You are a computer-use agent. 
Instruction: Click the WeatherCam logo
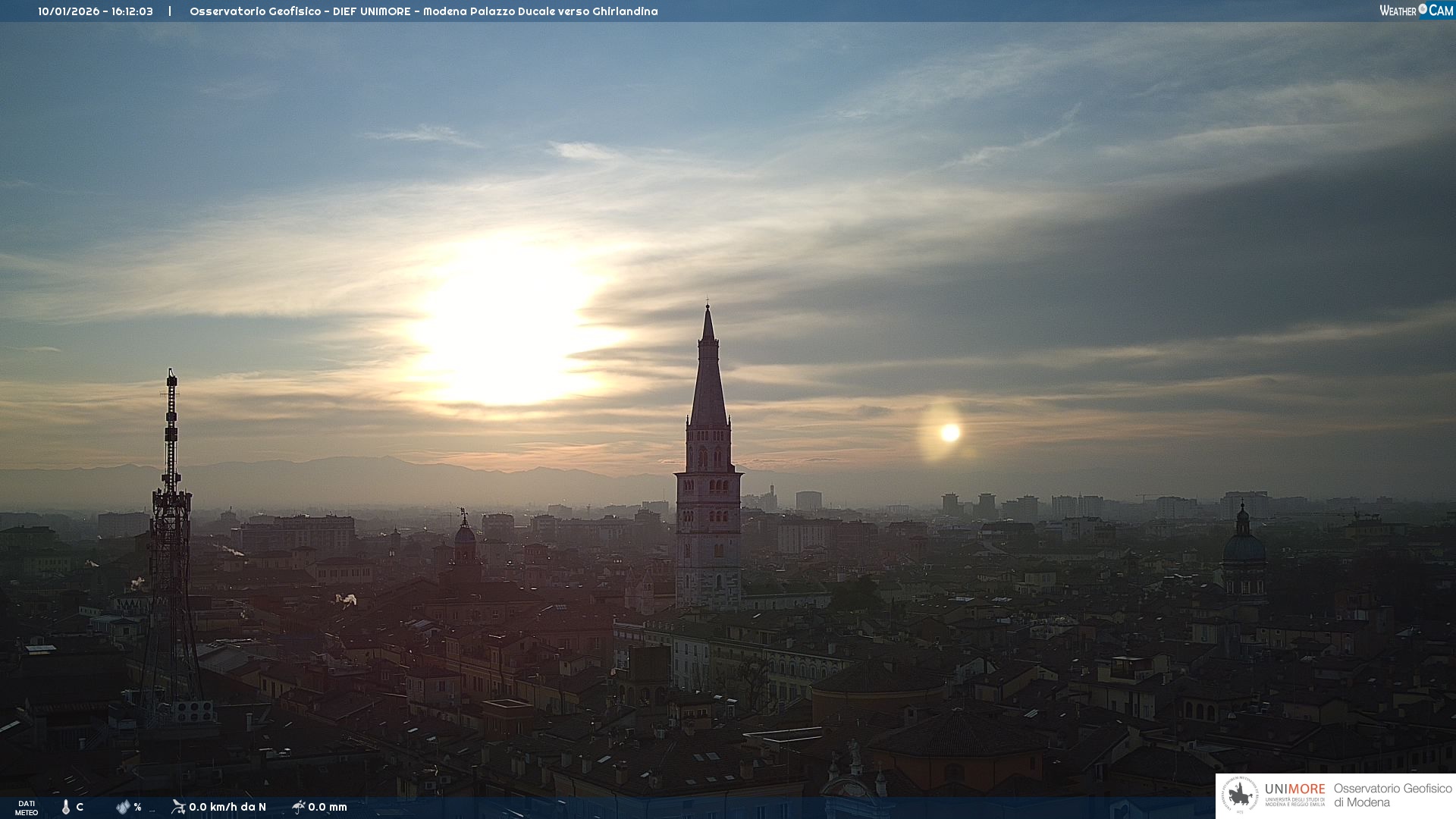pos(1416,11)
